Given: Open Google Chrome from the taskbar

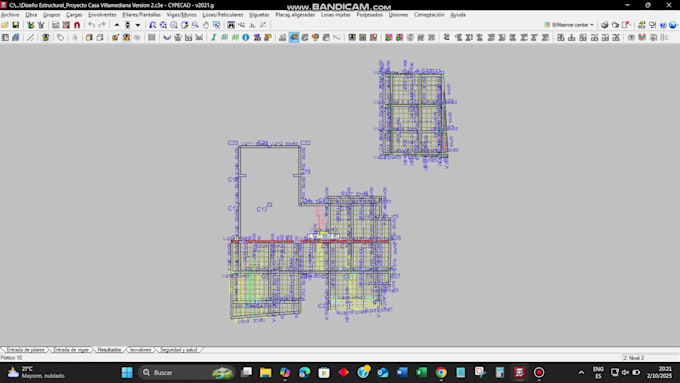Looking at the screenshot, I should click(441, 373).
